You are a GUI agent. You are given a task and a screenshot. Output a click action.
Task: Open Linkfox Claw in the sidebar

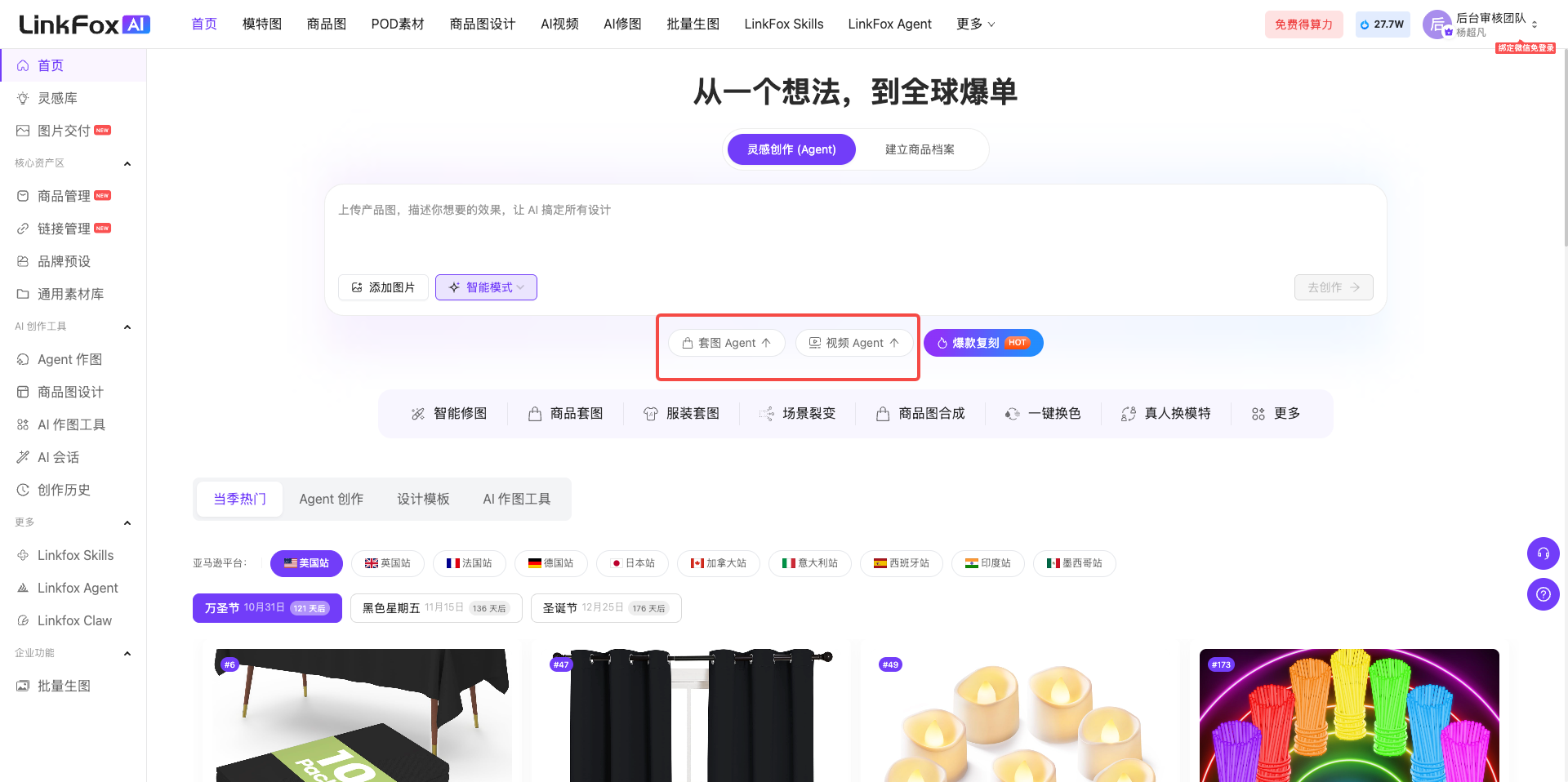(73, 620)
